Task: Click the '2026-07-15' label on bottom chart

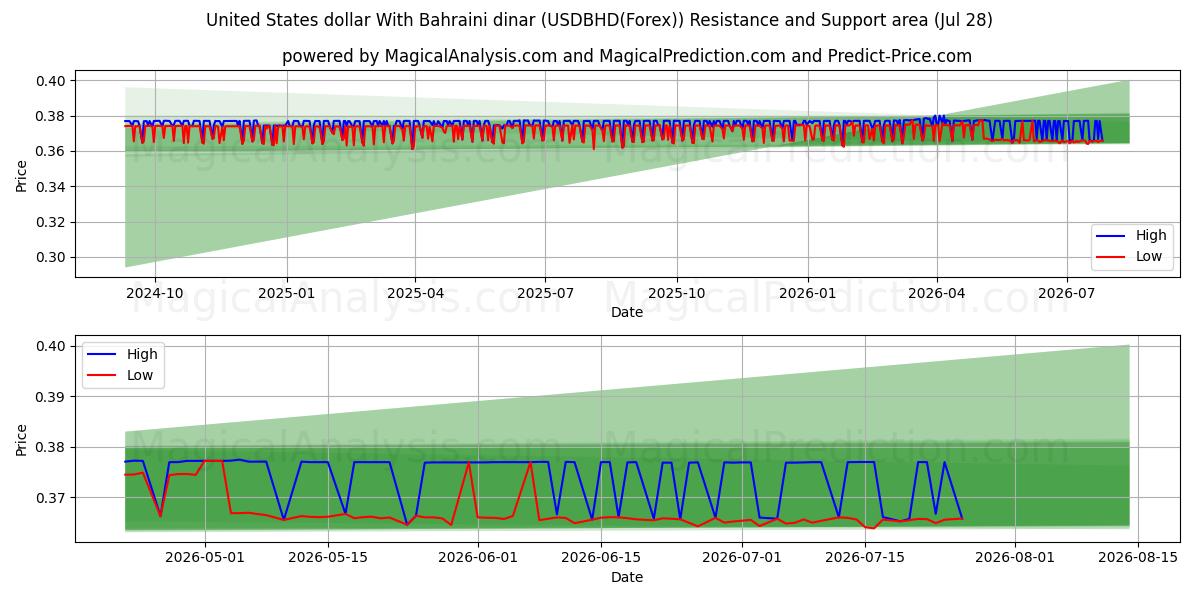Action: (x=866, y=559)
